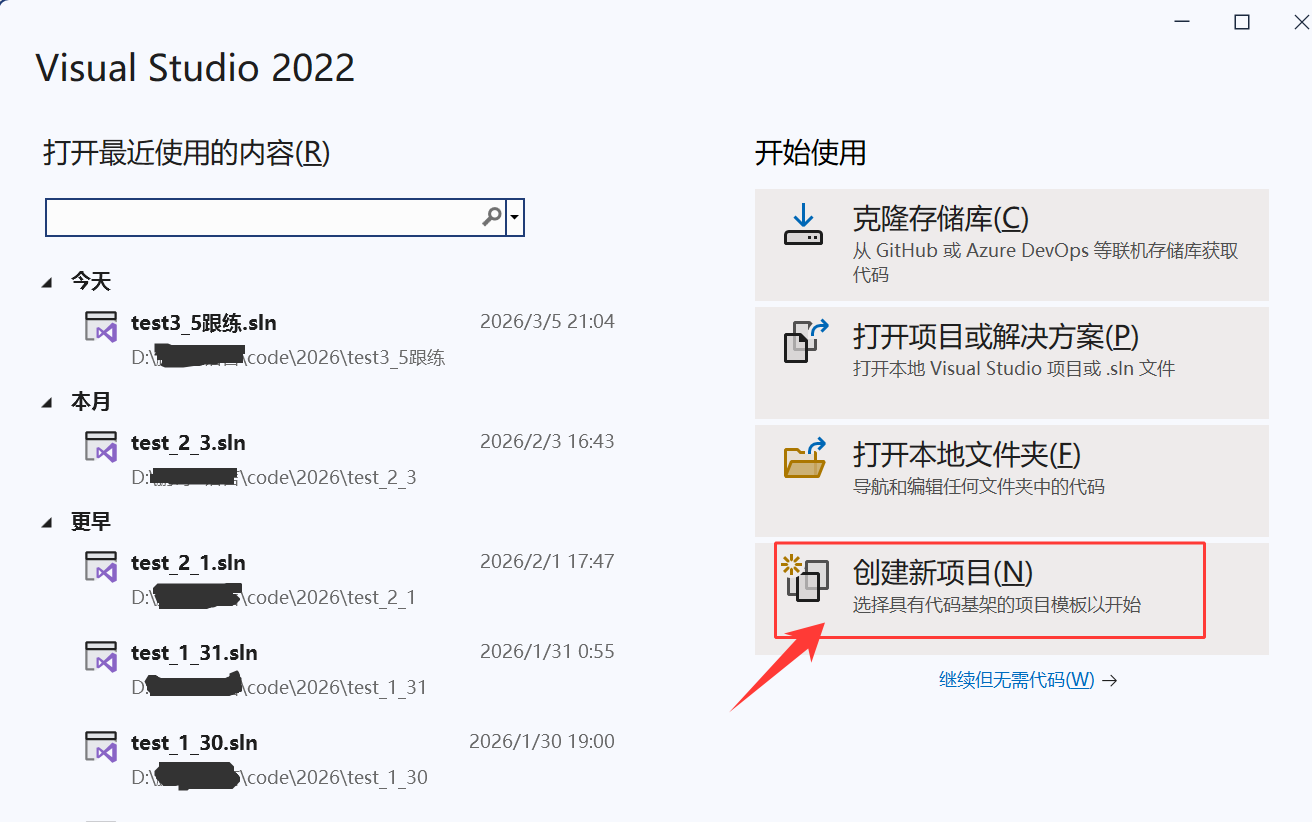Image resolution: width=1312 pixels, height=822 pixels.
Task: Click the Create new project icon
Action: 804,578
